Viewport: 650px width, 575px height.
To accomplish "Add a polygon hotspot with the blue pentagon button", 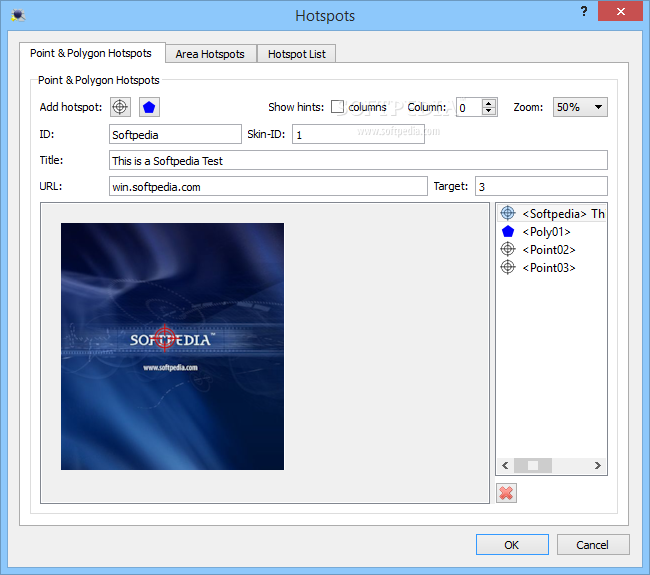I will [x=149, y=107].
